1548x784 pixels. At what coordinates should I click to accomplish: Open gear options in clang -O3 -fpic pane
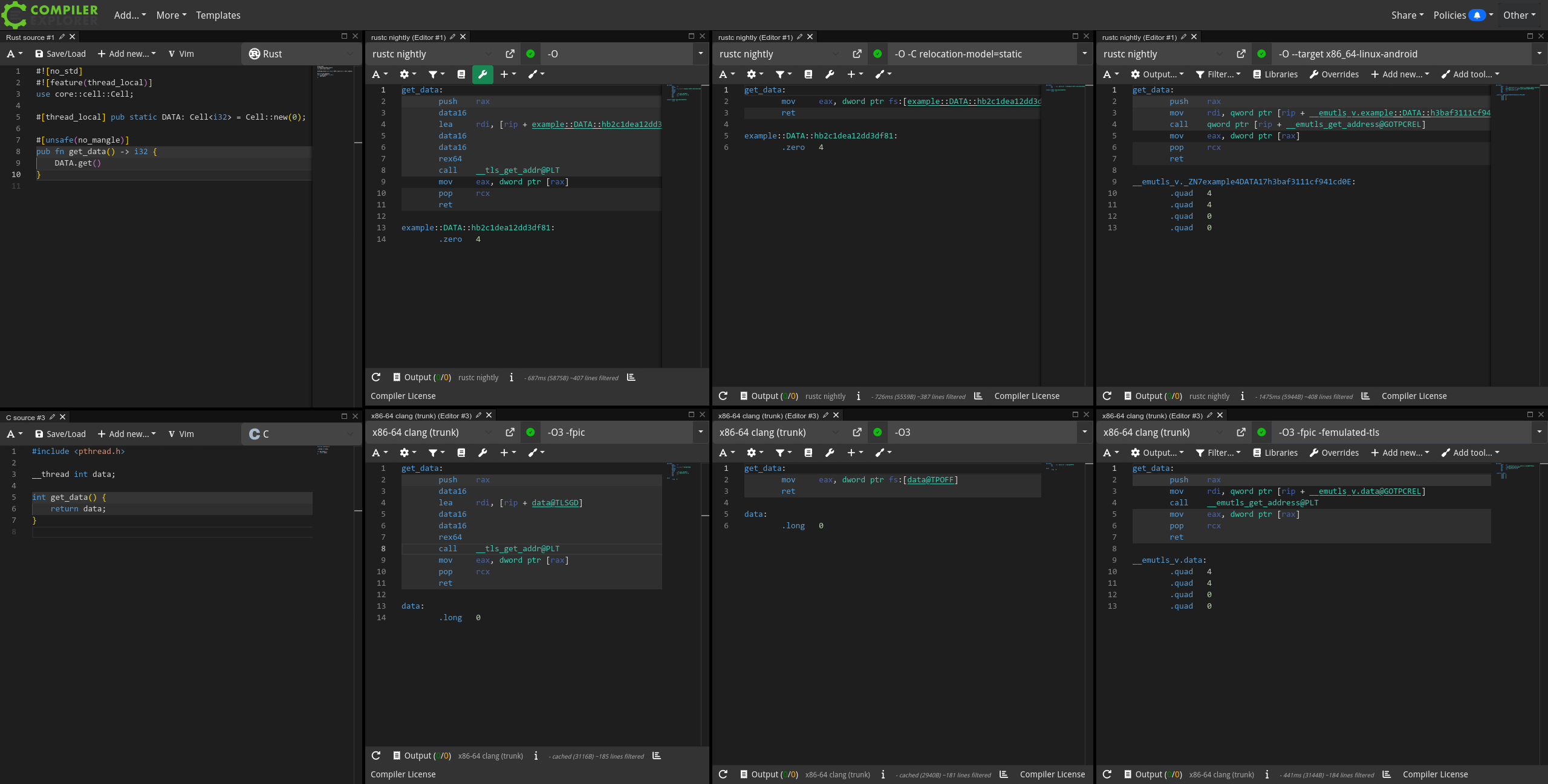[x=408, y=453]
